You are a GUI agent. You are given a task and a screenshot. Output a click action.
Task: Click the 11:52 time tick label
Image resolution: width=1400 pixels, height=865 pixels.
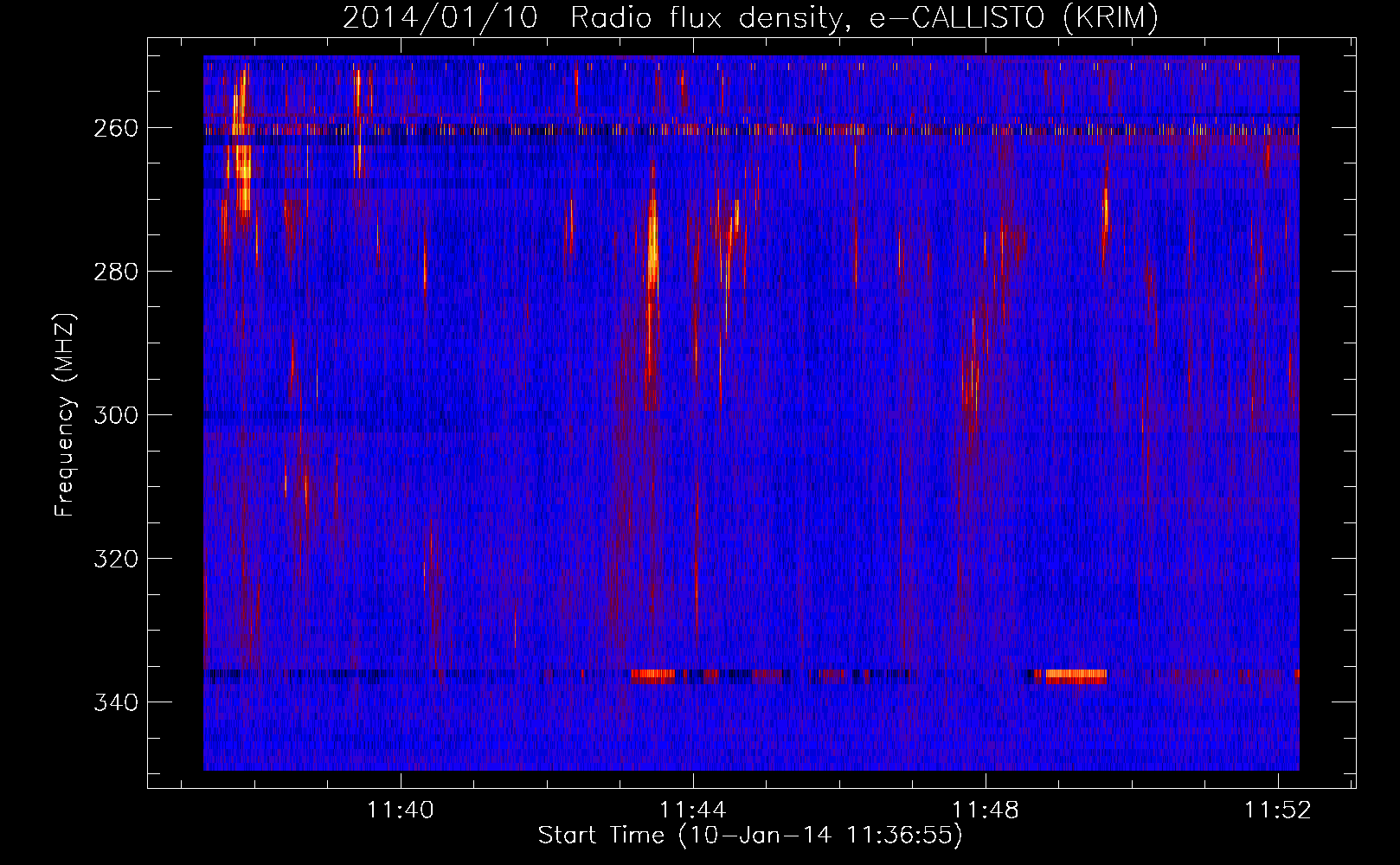pos(1278,811)
